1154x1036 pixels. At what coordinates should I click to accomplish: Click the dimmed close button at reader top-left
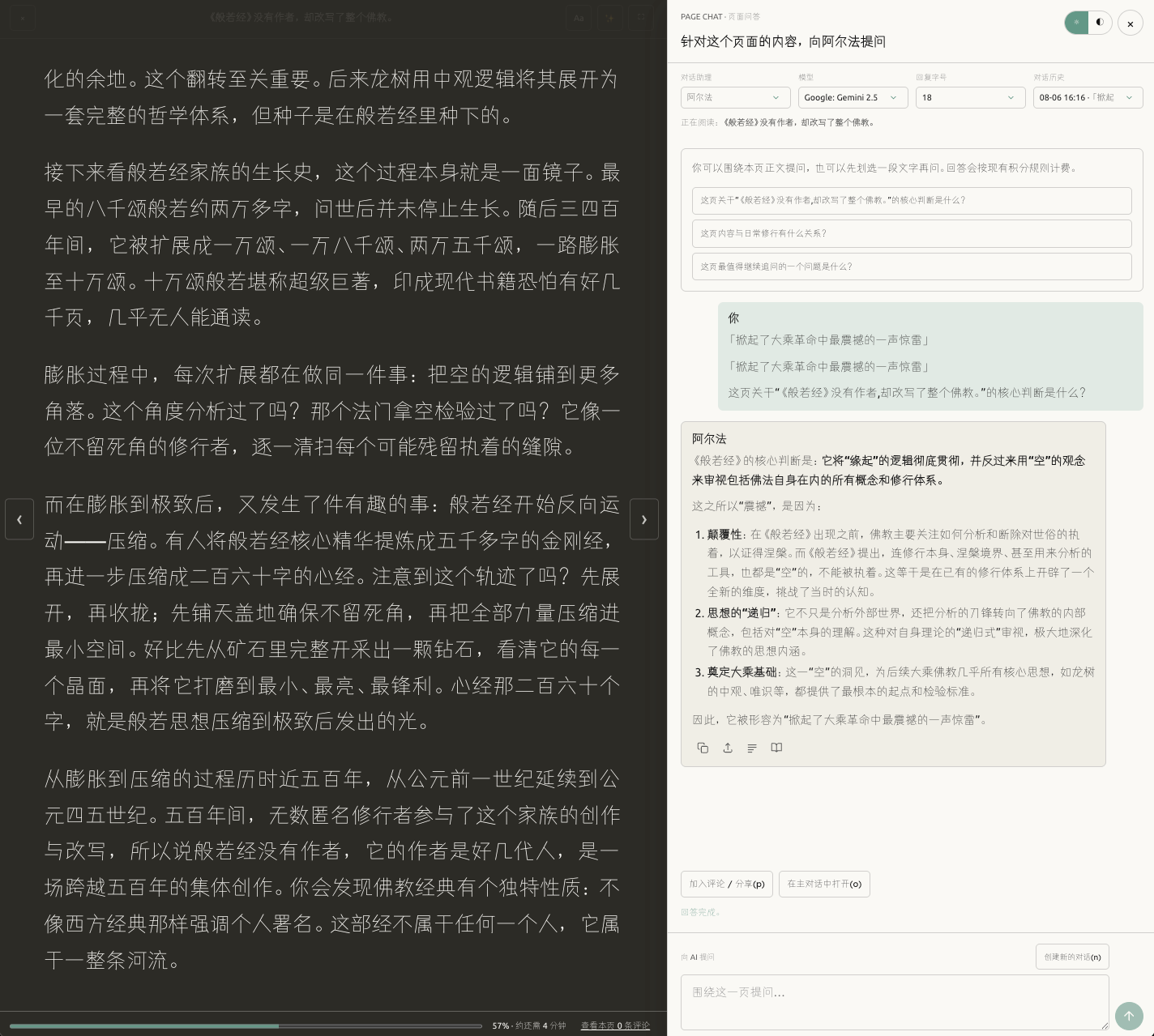22,17
